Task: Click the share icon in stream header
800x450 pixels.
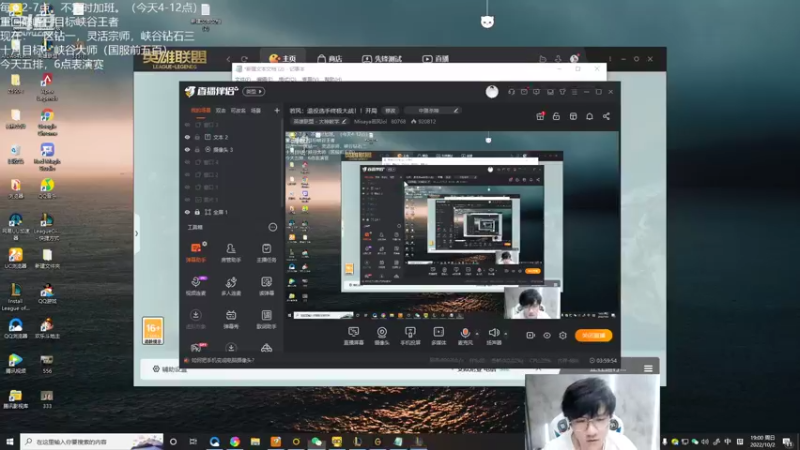Action: (x=606, y=116)
